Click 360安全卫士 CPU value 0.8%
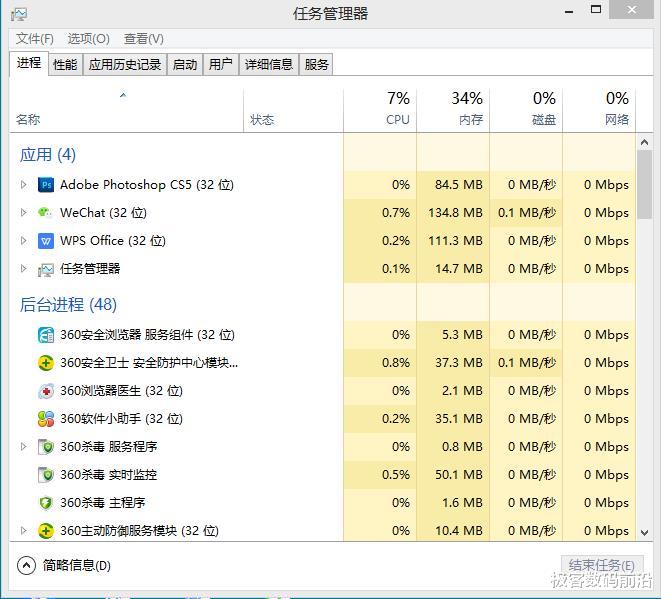 tap(396, 363)
